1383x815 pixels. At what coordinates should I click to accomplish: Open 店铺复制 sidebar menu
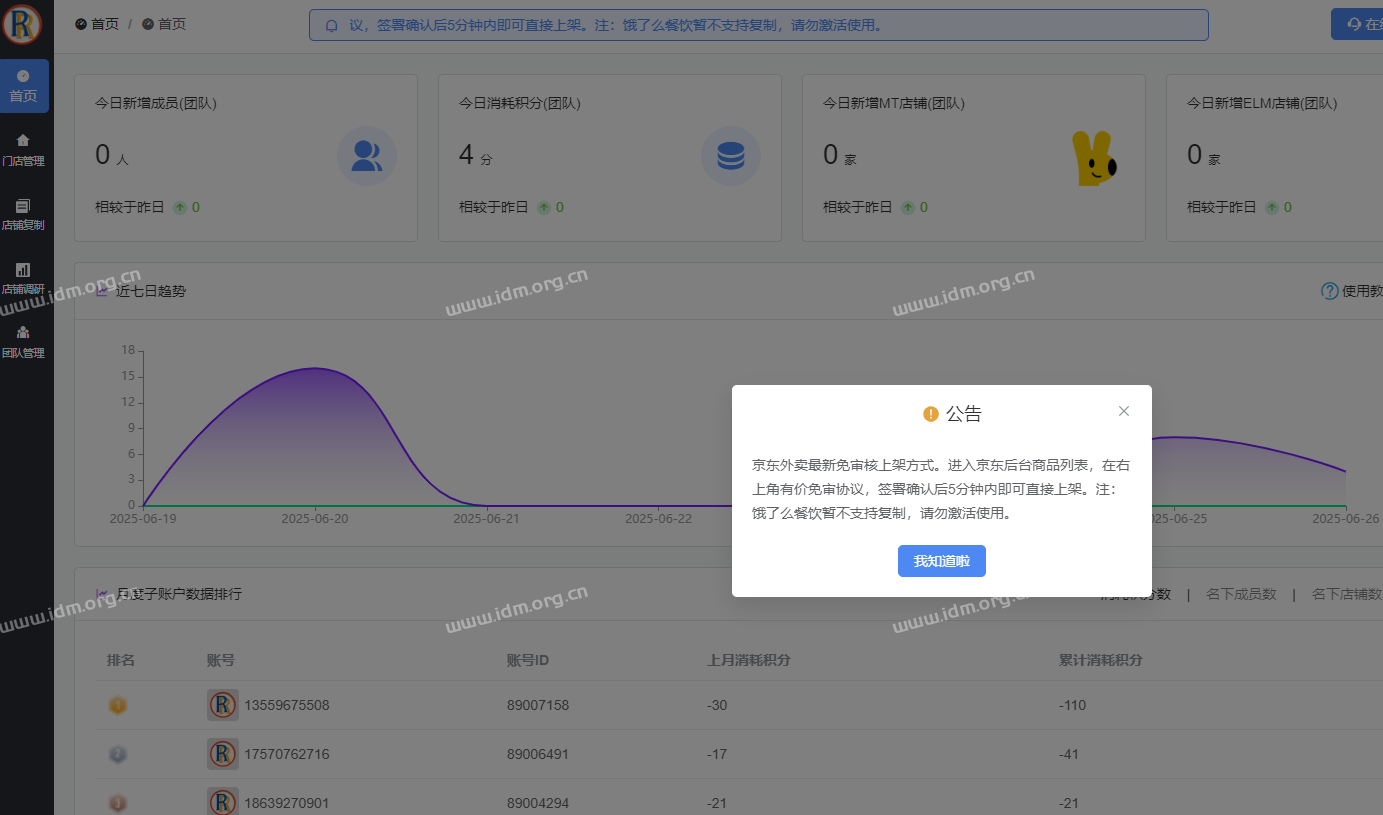(x=23, y=214)
